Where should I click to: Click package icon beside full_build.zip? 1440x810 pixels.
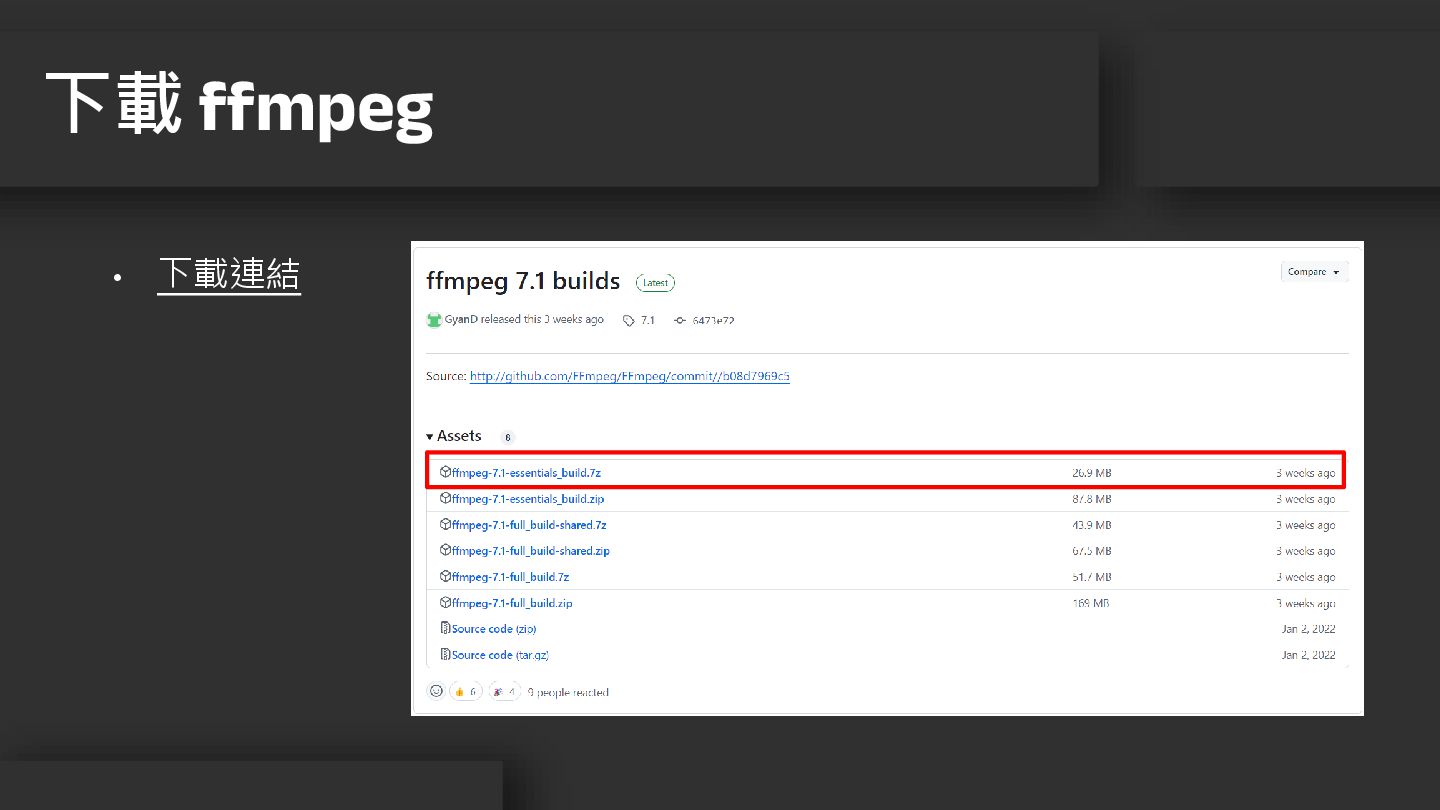coord(446,603)
